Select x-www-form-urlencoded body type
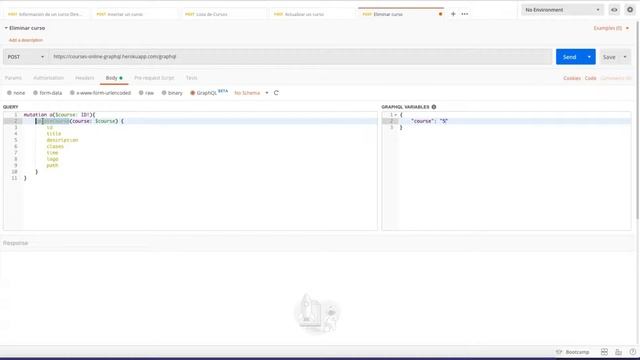 coord(100,93)
